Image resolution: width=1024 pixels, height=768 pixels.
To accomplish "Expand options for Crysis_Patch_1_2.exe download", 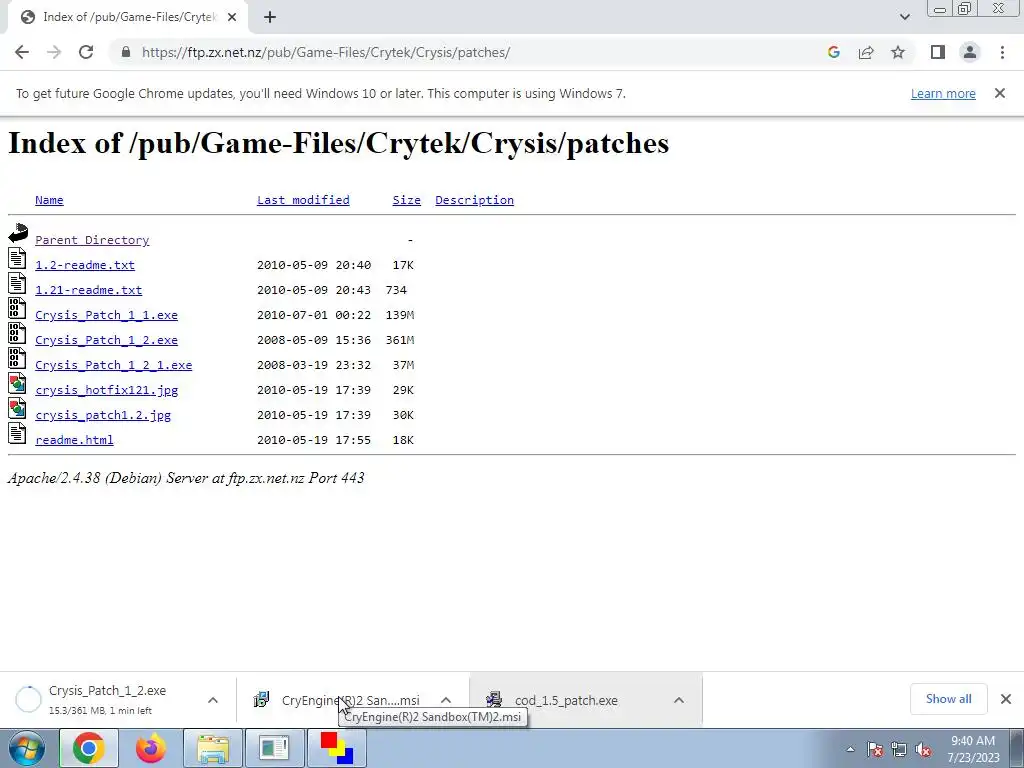I will 213,700.
